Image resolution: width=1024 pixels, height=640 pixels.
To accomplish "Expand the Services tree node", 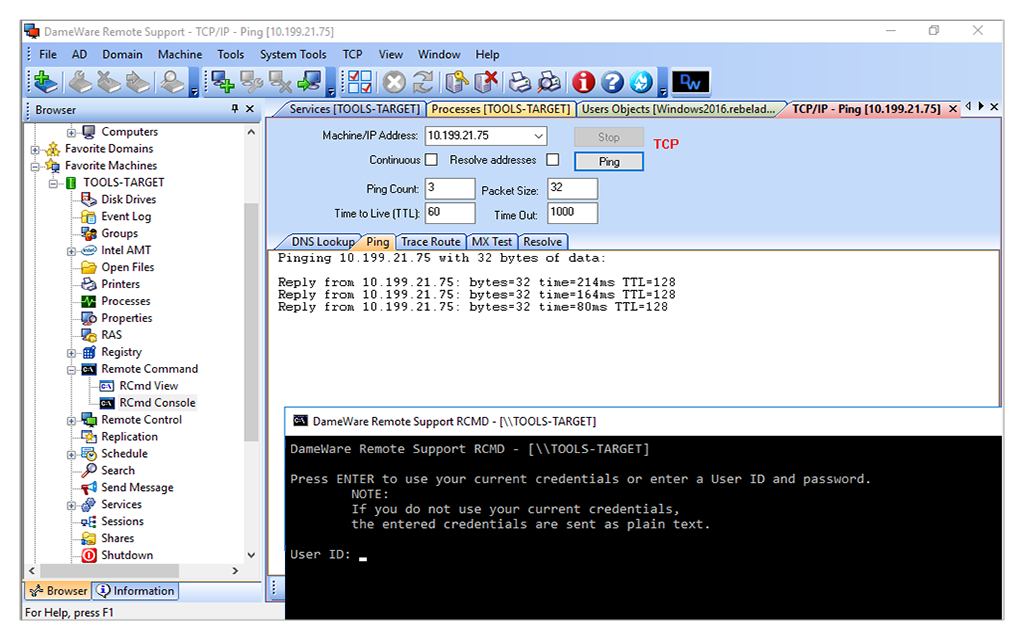I will click(71, 506).
